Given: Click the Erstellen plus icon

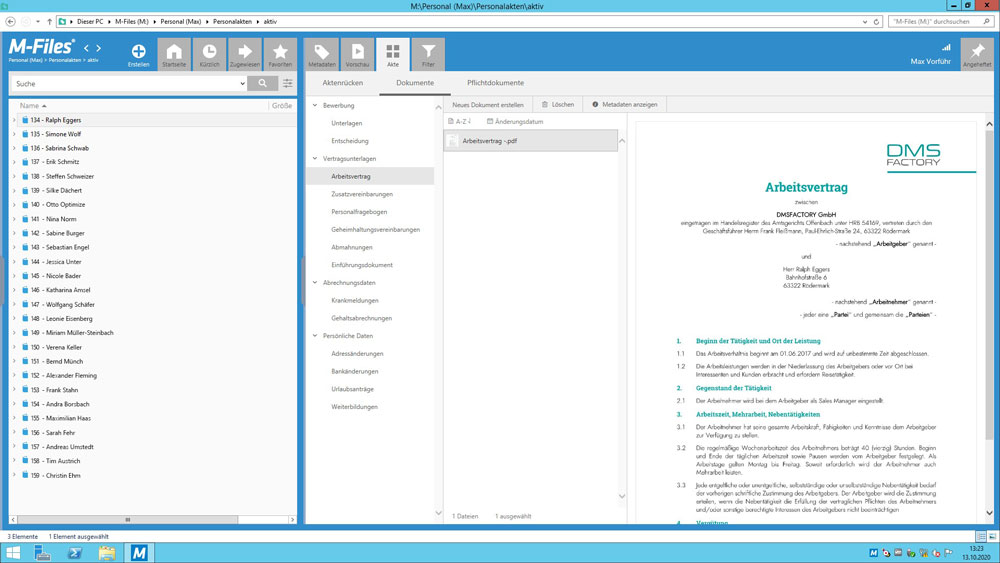Looking at the screenshot, I should coord(138,52).
